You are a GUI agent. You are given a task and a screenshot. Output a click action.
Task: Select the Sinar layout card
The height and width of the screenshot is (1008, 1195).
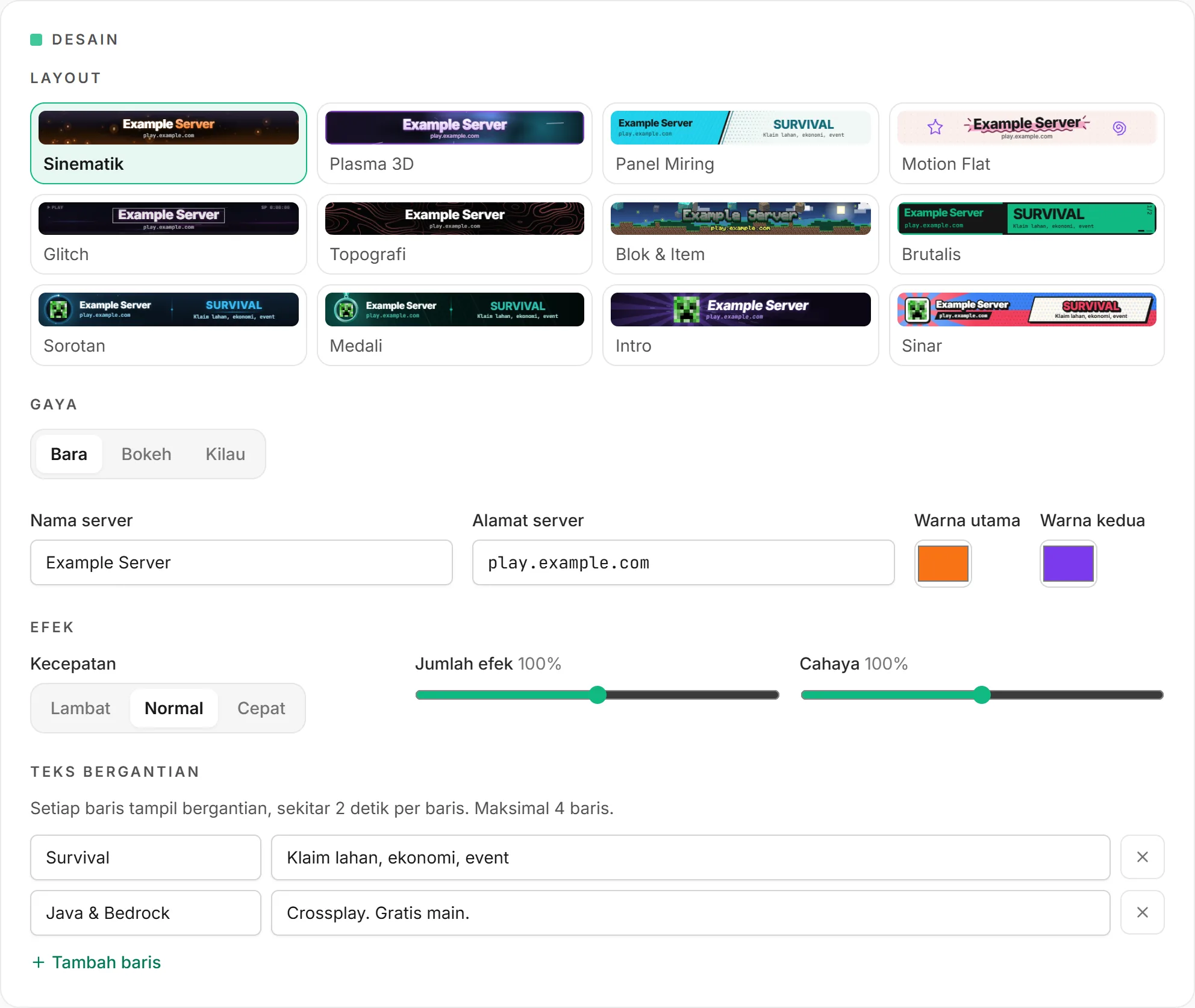click(1026, 325)
